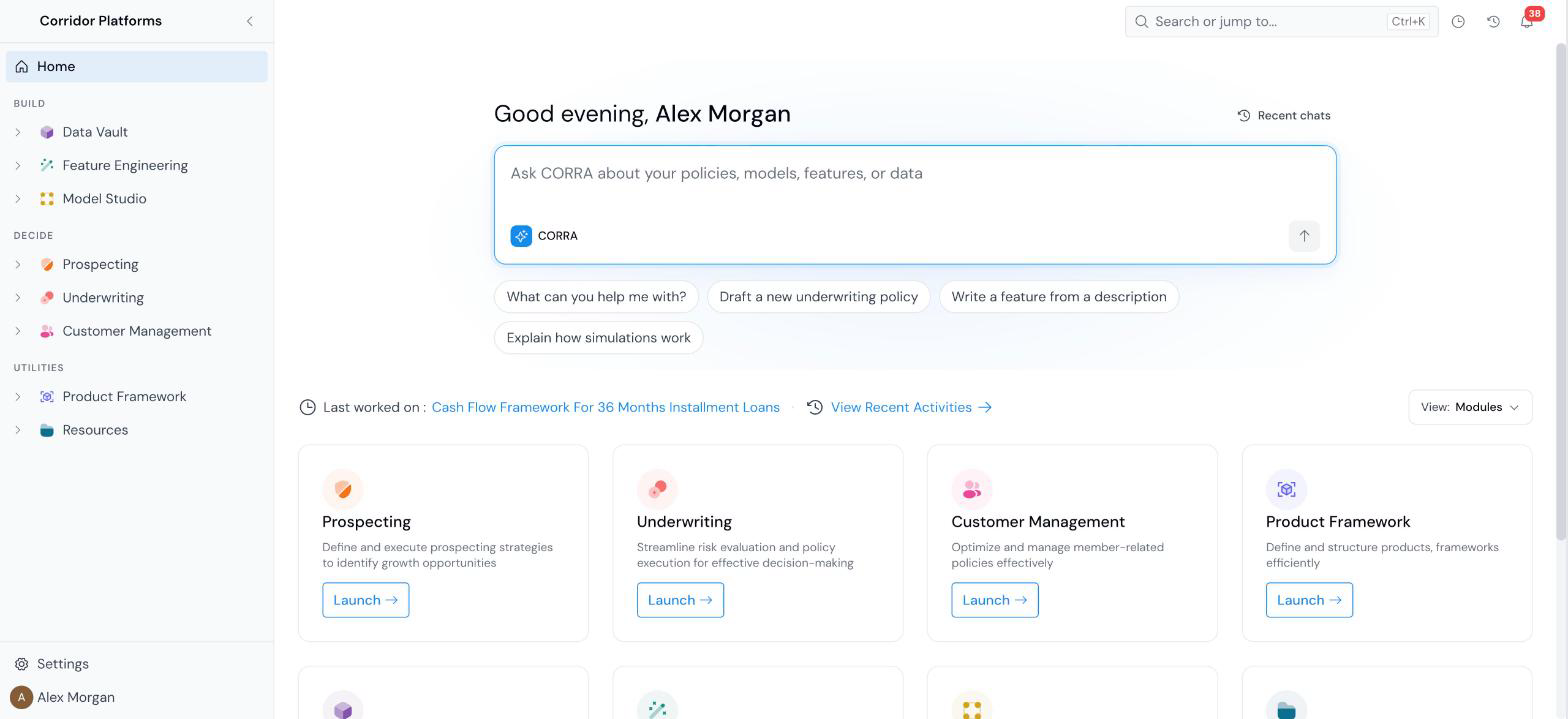Choose 'What can you help me with?' suggestion
The image size is (1568, 719).
pos(596,297)
